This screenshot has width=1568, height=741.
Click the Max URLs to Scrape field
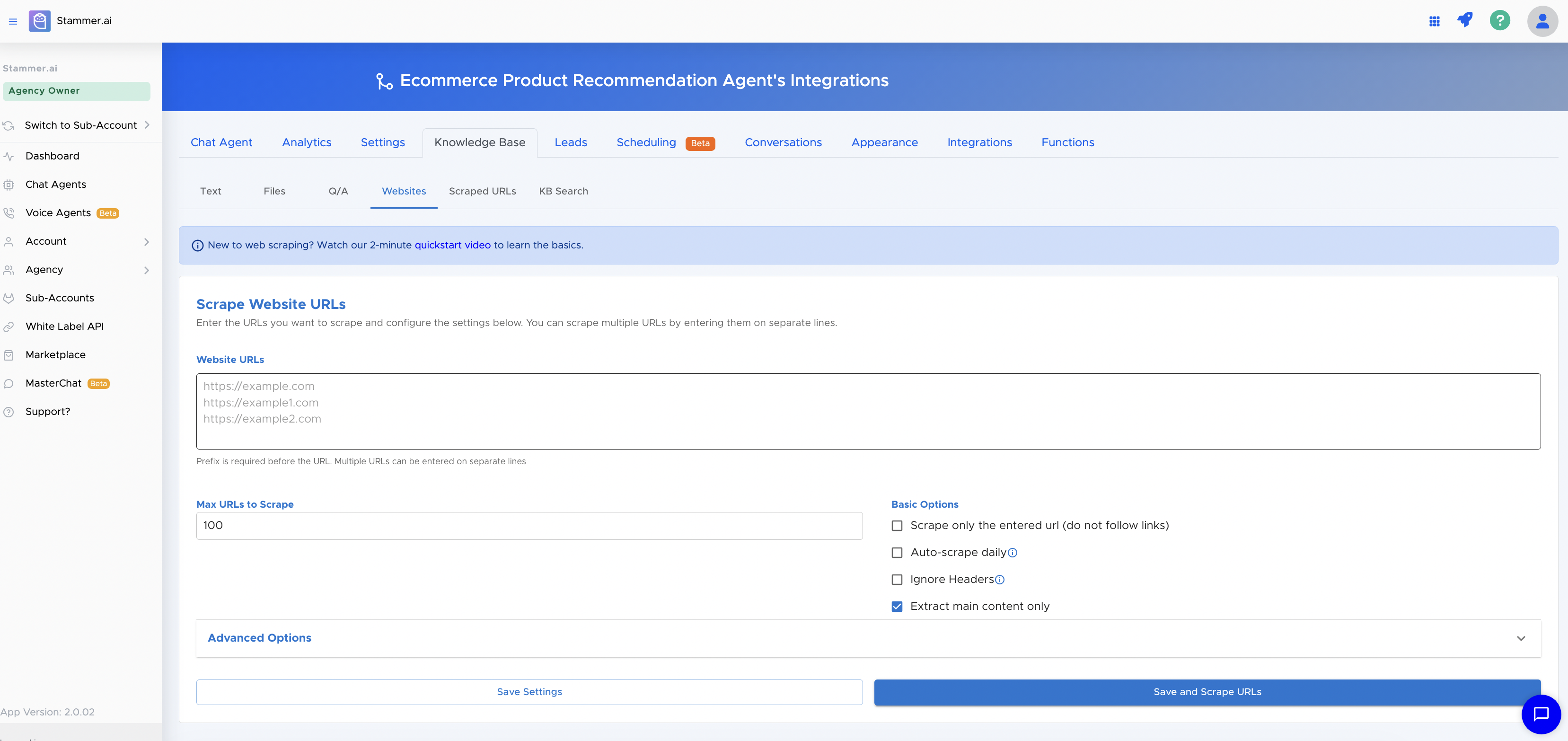pyautogui.click(x=529, y=525)
